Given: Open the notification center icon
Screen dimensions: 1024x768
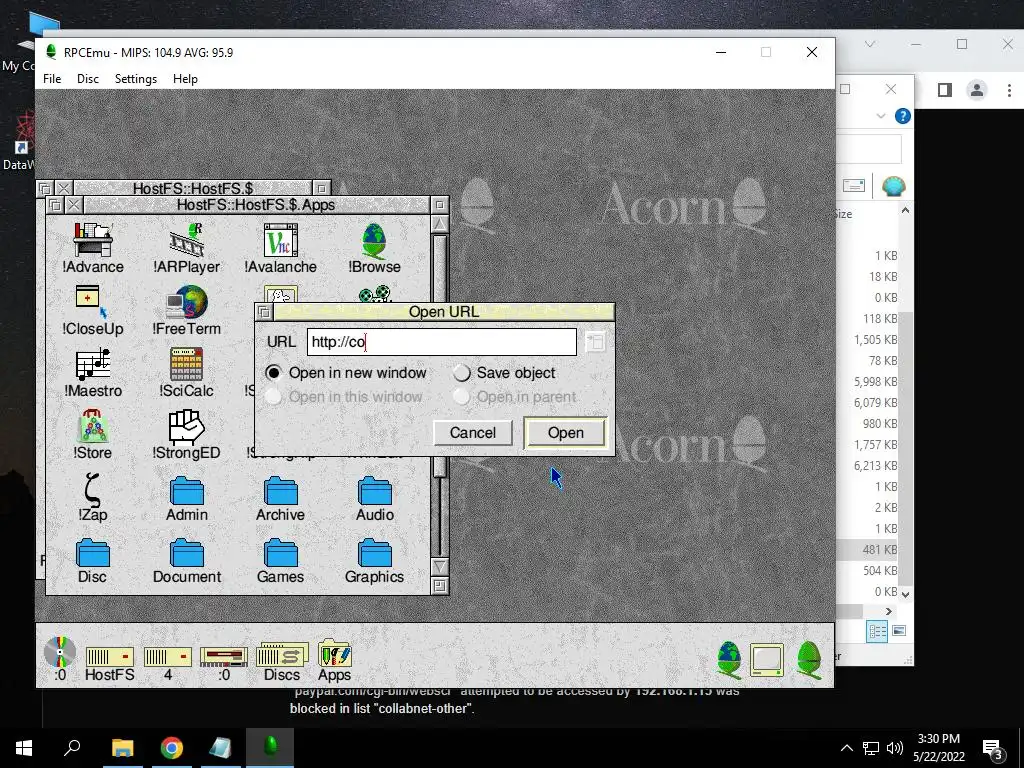Looking at the screenshot, I should point(992,749).
